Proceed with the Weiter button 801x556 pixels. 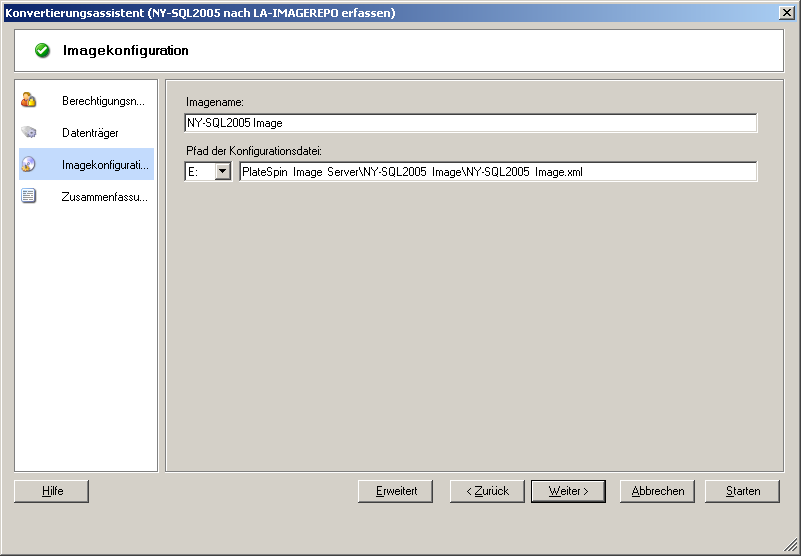pos(569,491)
